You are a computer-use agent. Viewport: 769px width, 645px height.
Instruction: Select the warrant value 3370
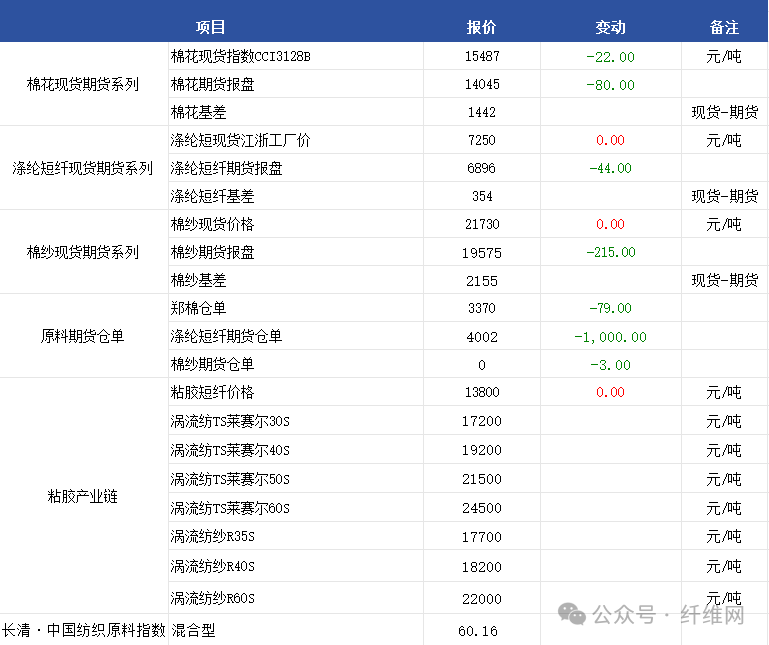tap(482, 308)
